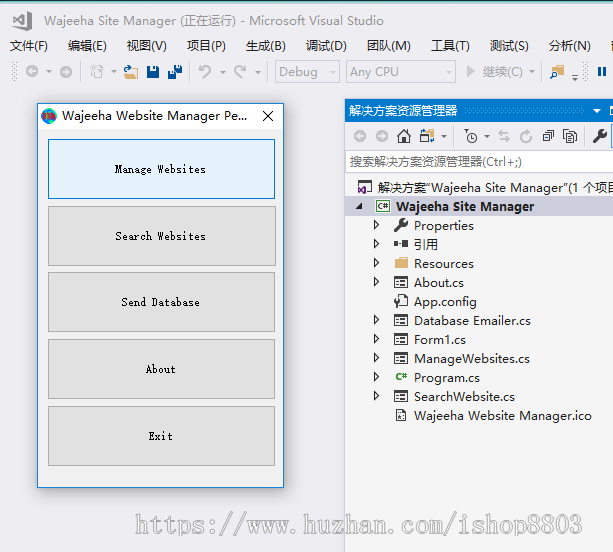The image size is (613, 552).
Task: Pause debugging with the Break All icon
Action: [602, 72]
